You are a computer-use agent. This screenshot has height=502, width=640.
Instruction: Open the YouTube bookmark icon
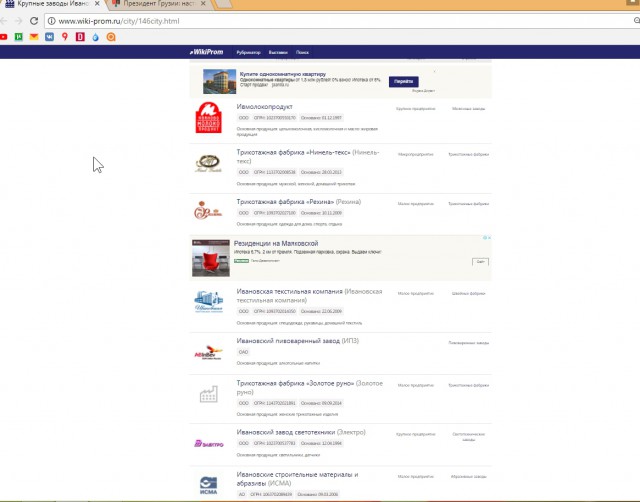3,37
